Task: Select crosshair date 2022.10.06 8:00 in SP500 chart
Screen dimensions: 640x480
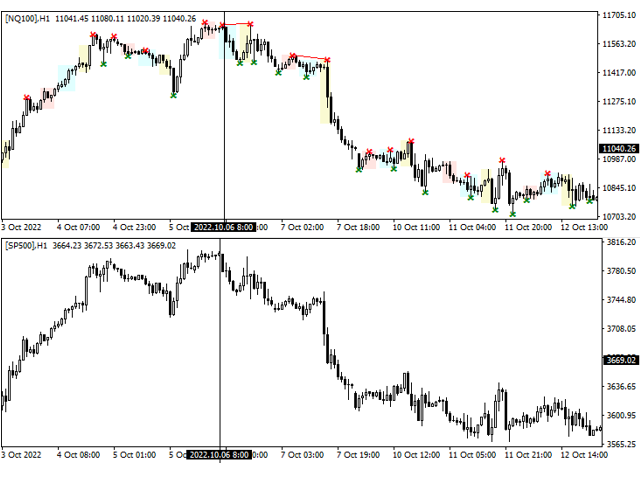Action: click(219, 455)
